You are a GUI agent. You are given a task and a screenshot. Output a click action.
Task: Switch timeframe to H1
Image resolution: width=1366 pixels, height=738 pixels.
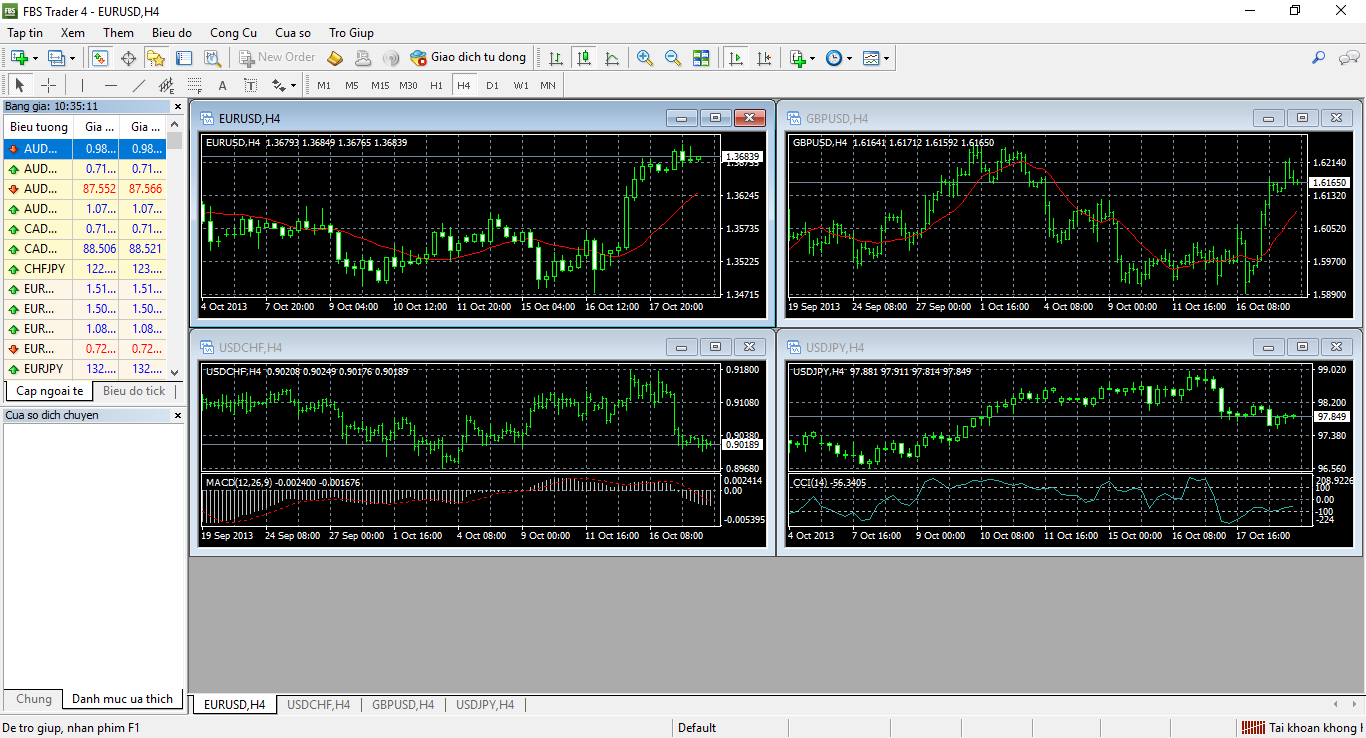(x=436, y=85)
